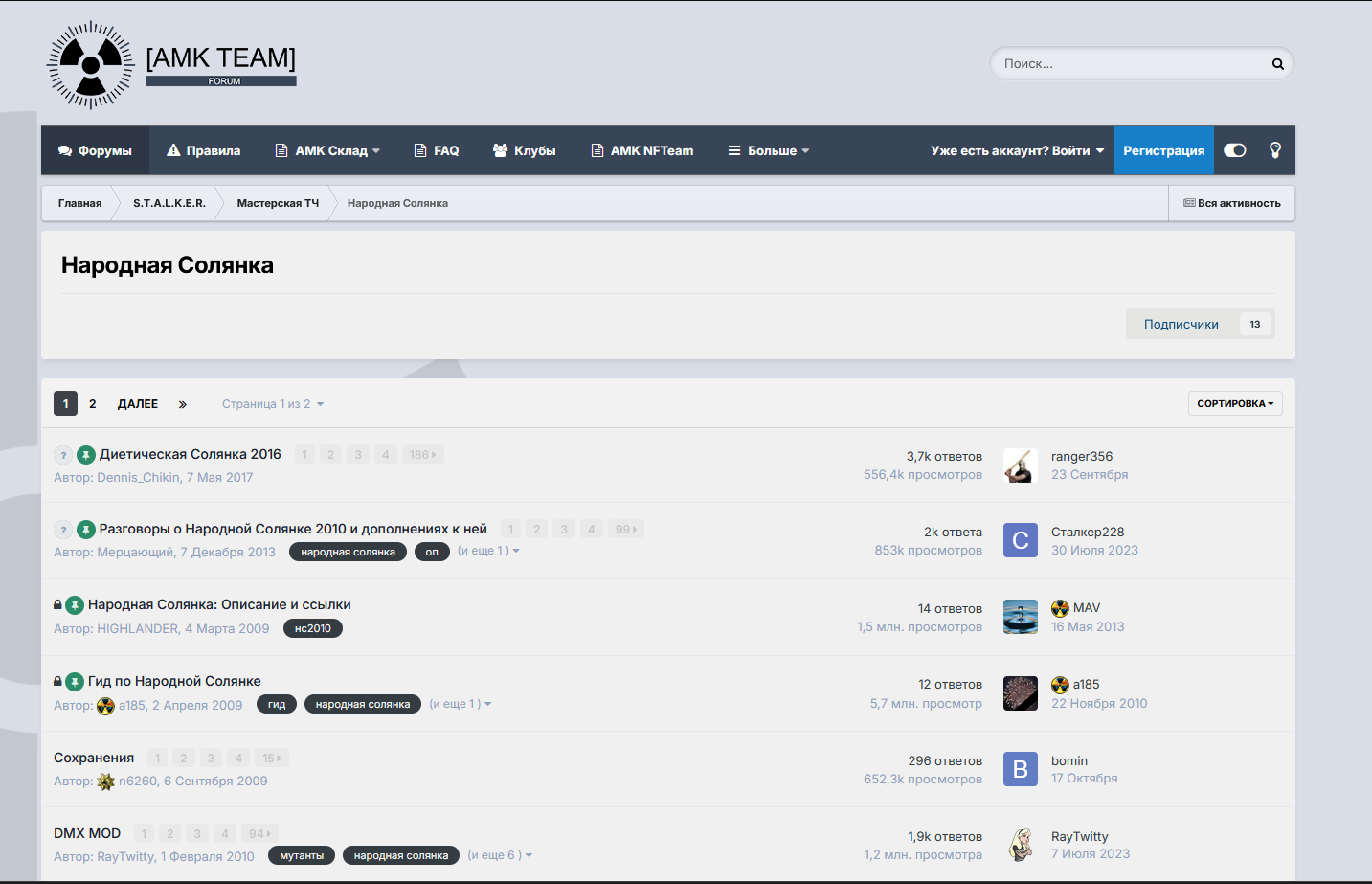Open author Dennis_Chikin profile link
The height and width of the screenshot is (884, 1372).
[138, 477]
